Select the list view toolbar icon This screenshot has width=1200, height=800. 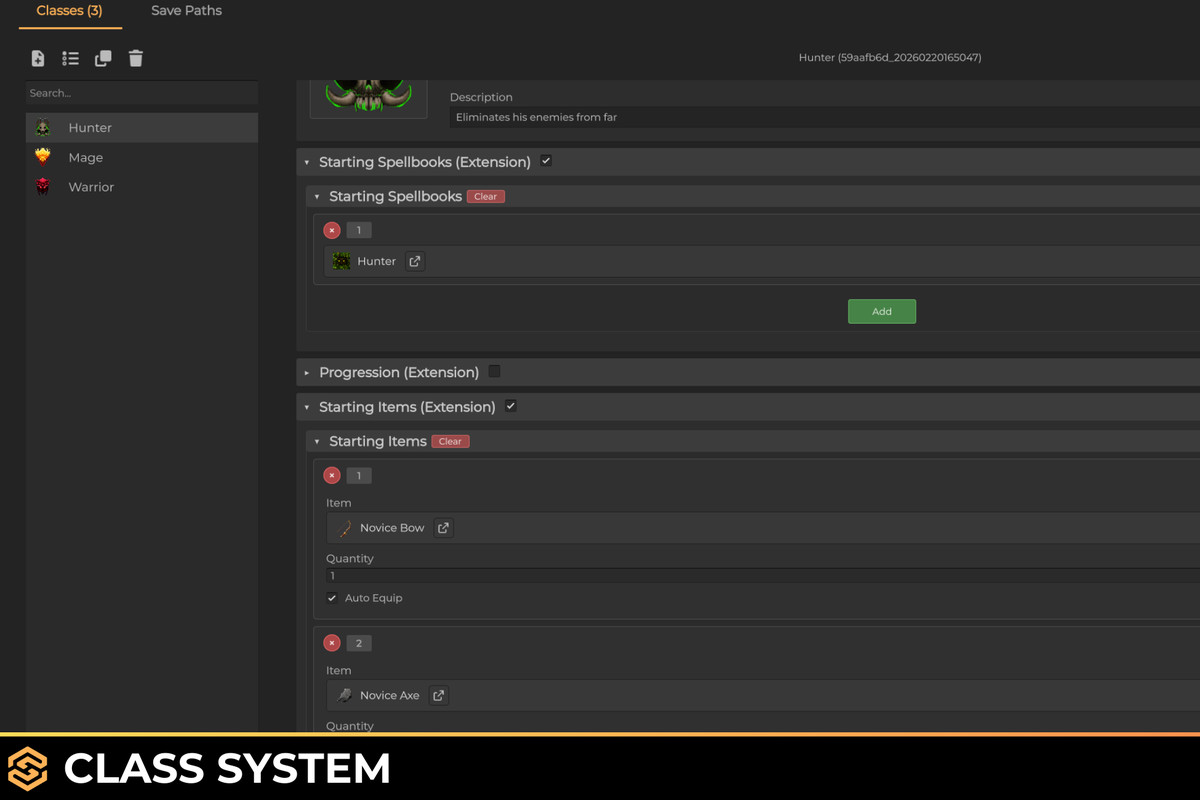point(70,58)
